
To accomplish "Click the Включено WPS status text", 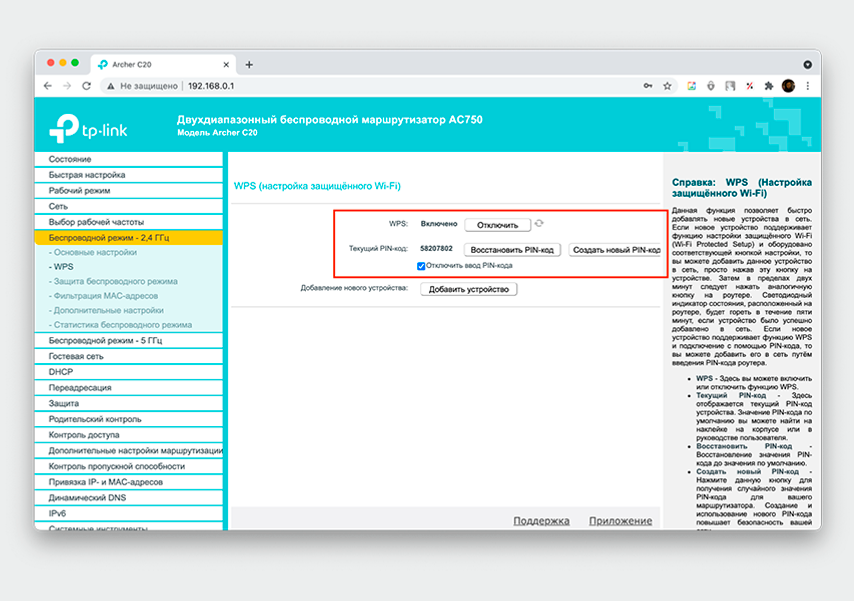I will [439, 224].
